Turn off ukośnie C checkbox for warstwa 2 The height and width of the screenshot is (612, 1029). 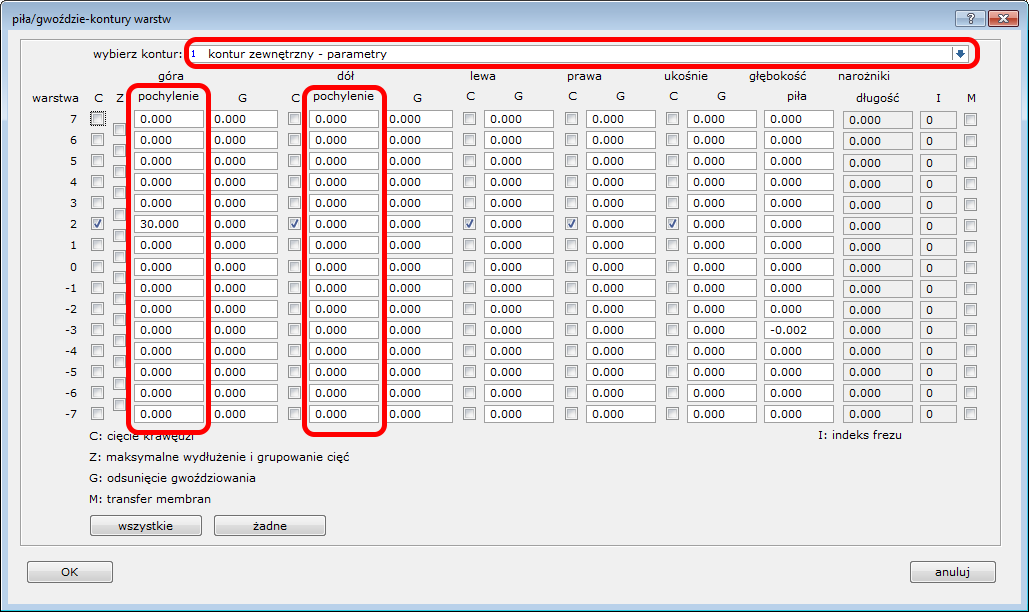click(x=673, y=224)
